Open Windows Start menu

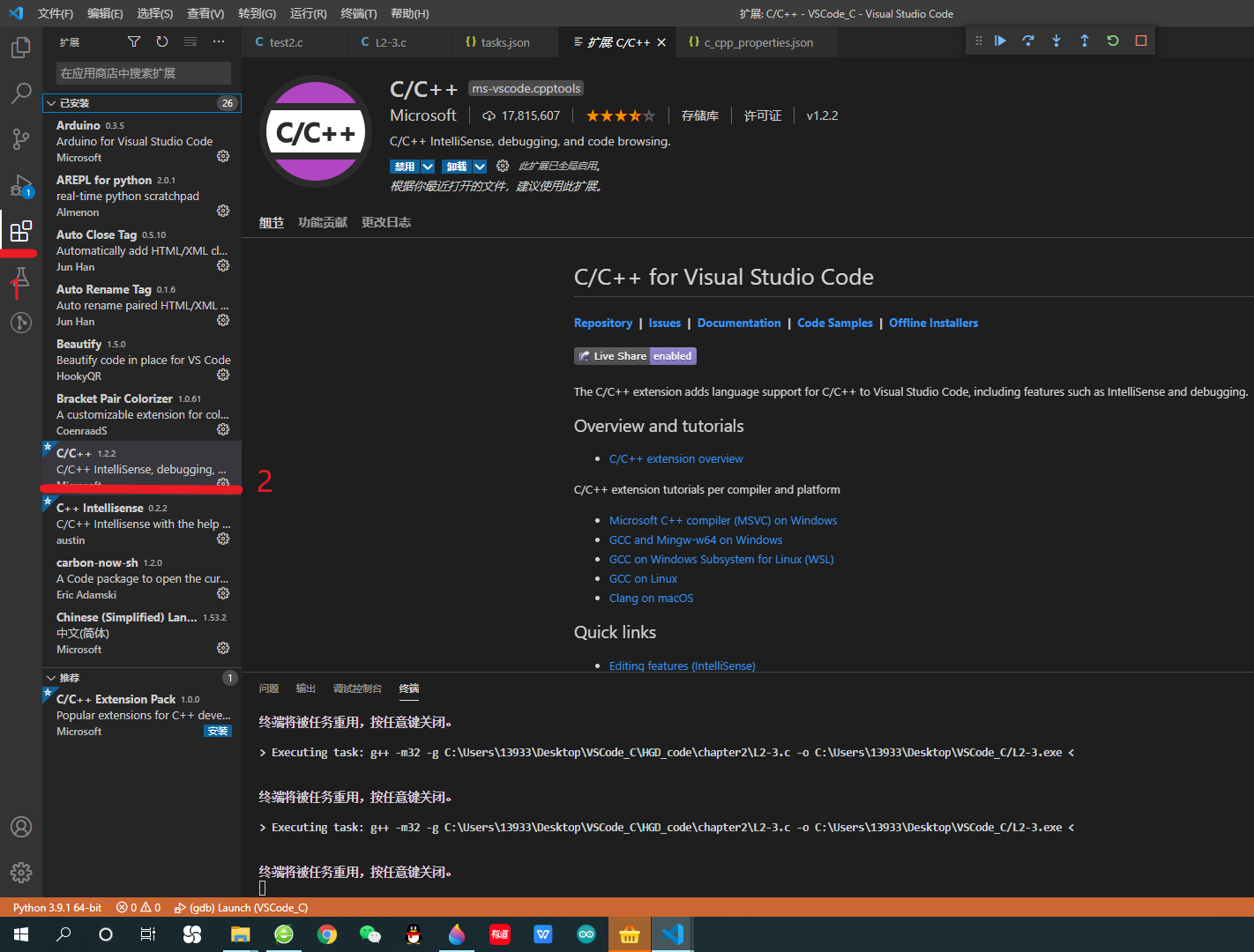(x=21, y=934)
